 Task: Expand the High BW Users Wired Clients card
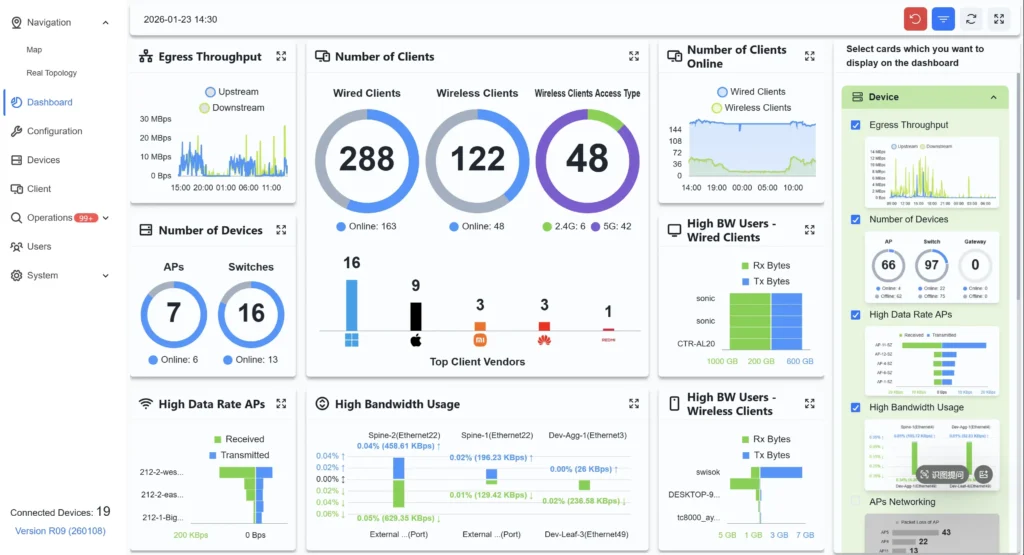point(809,230)
